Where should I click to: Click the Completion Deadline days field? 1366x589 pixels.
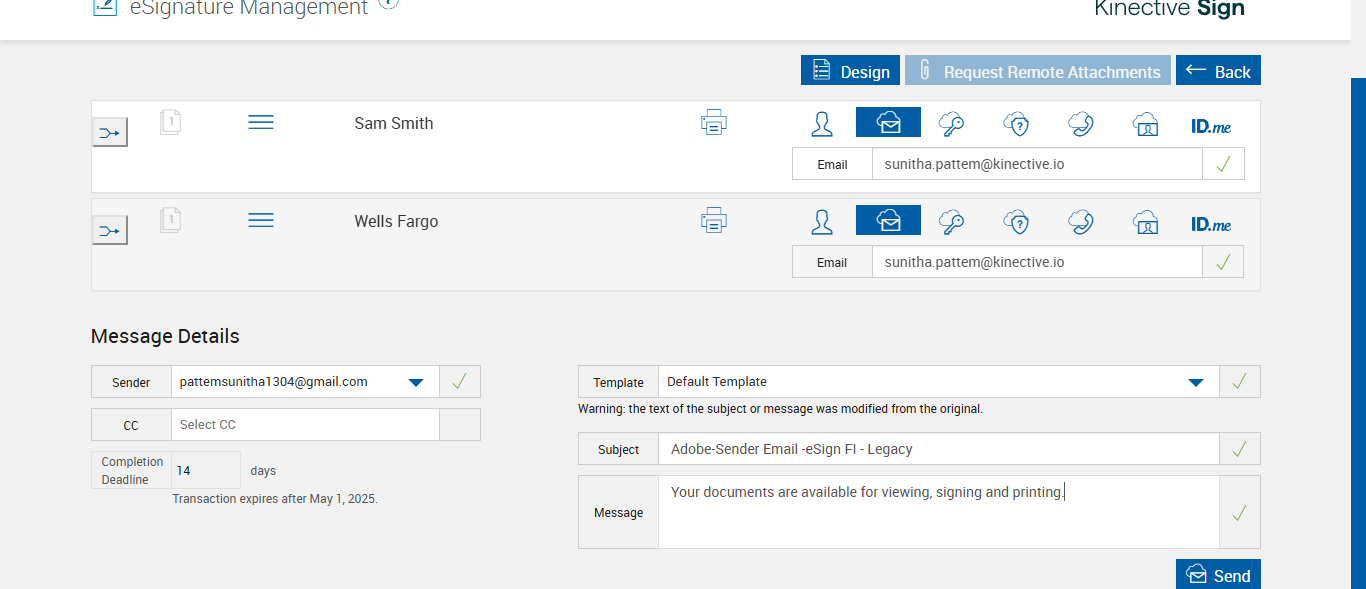pyautogui.click(x=205, y=470)
